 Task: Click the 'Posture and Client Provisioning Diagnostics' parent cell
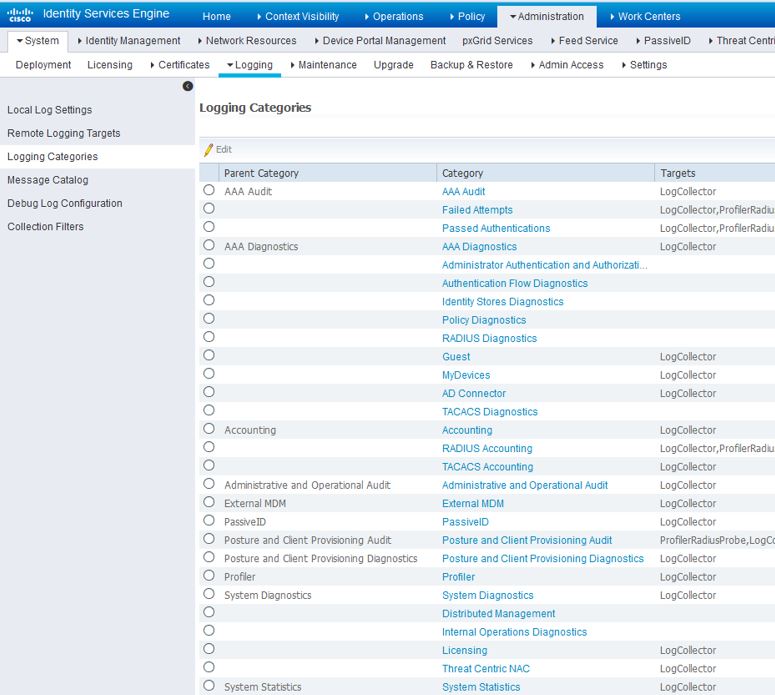(x=321, y=559)
